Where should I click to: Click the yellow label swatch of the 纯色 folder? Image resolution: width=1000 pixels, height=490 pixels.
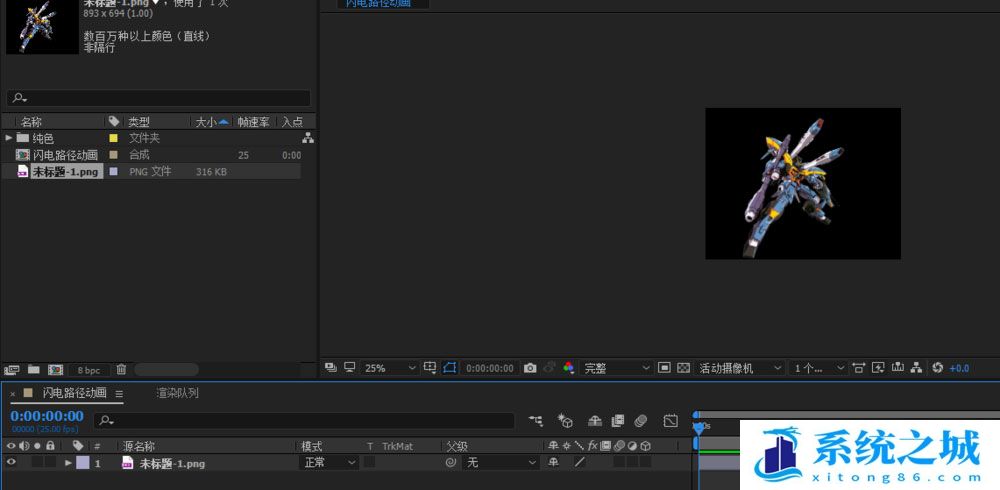coord(114,138)
